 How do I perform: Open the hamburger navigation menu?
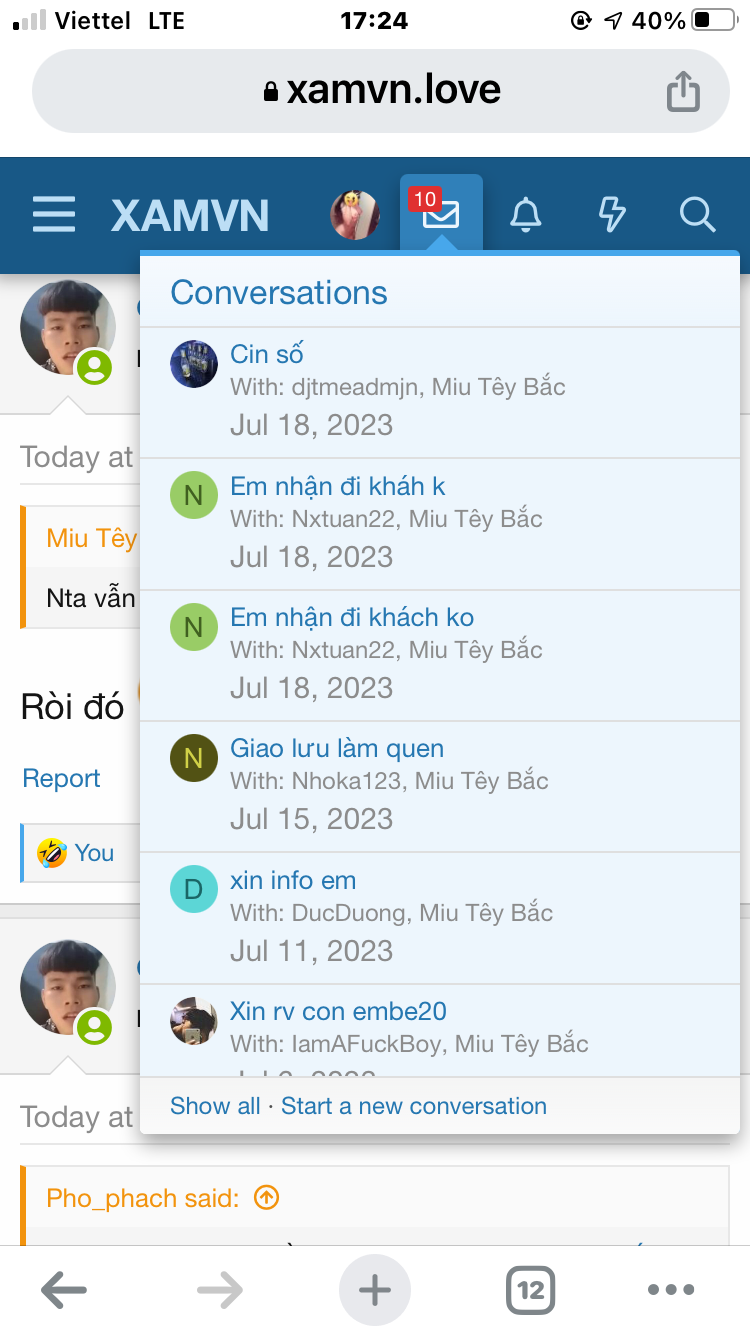(x=54, y=215)
